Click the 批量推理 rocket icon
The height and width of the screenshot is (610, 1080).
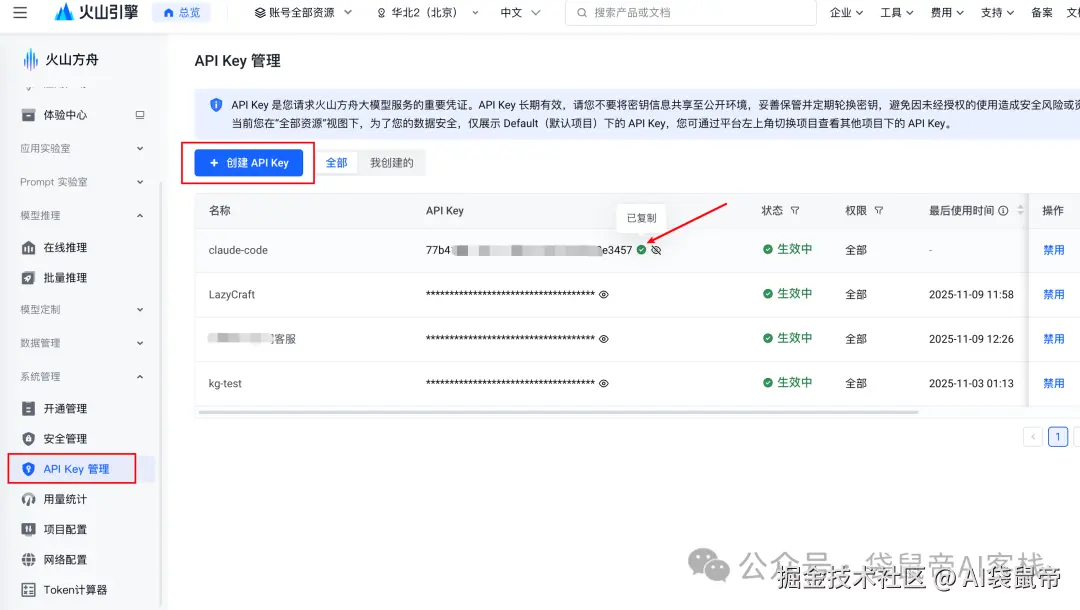(28, 277)
